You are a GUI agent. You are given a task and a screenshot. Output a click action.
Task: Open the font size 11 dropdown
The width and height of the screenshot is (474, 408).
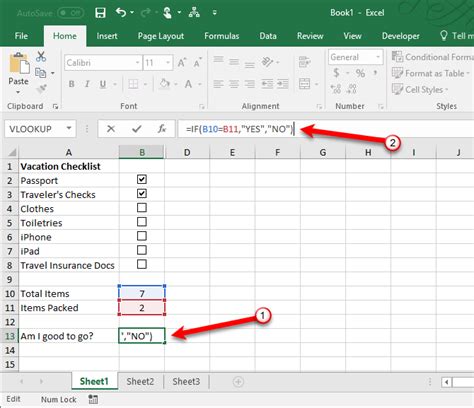[168, 63]
